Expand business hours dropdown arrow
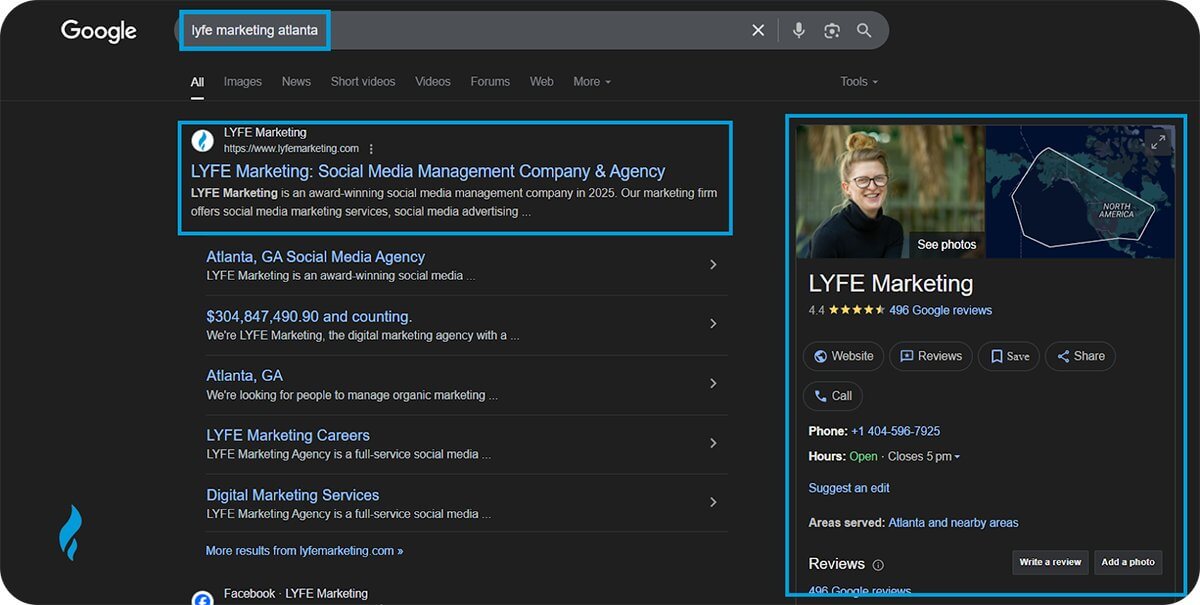Screen dimensions: 1200x605 coord(957,457)
